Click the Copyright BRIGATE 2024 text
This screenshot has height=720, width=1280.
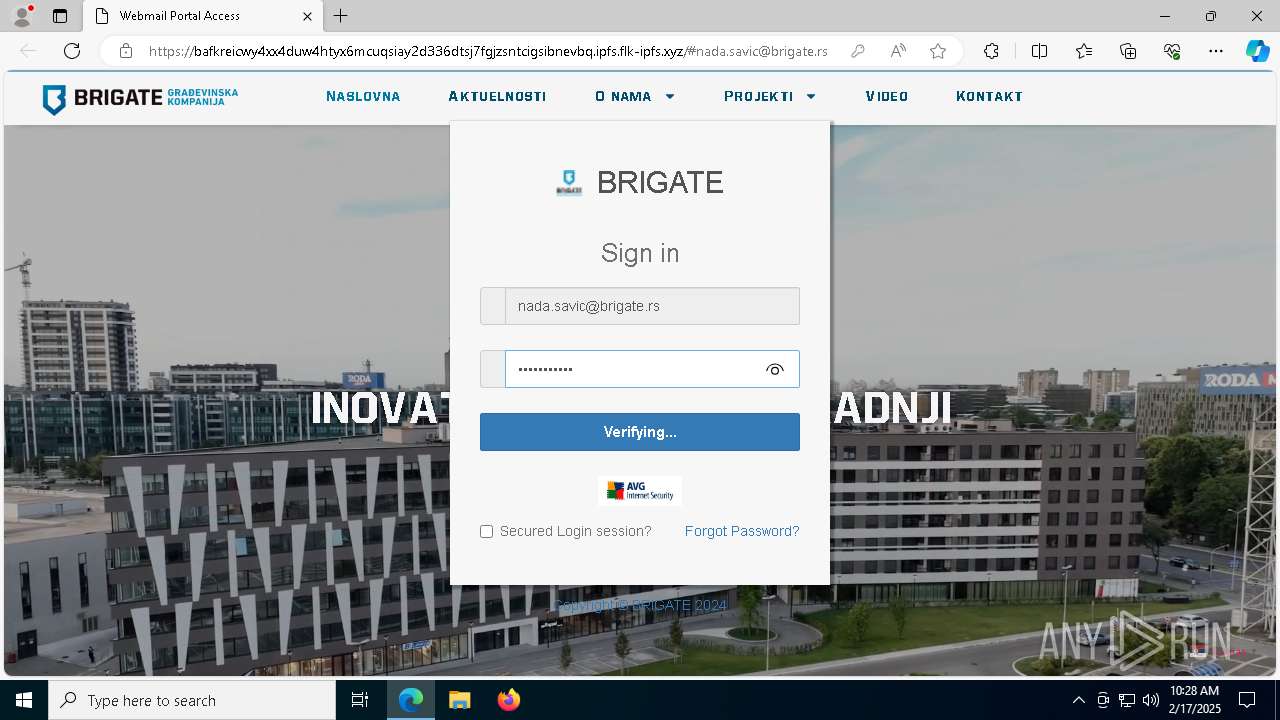pos(640,606)
